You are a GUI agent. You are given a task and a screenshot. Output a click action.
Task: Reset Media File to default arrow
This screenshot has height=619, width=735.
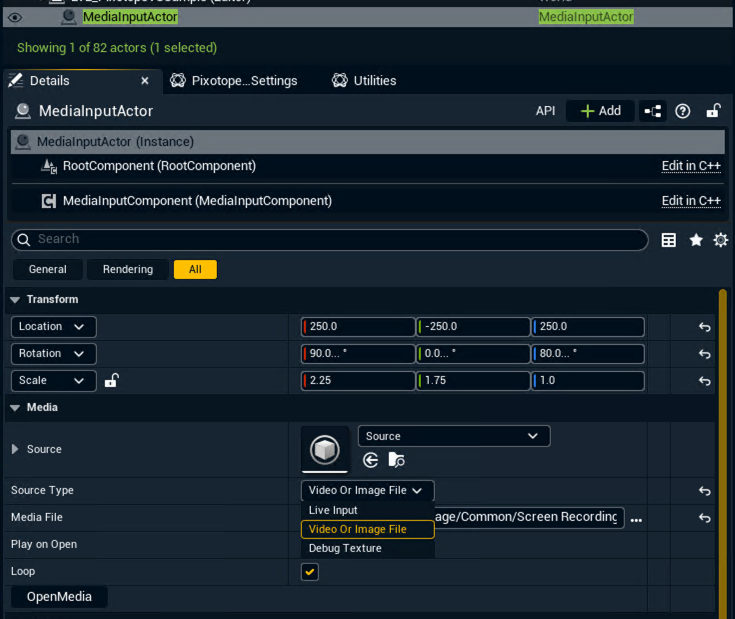tap(705, 518)
